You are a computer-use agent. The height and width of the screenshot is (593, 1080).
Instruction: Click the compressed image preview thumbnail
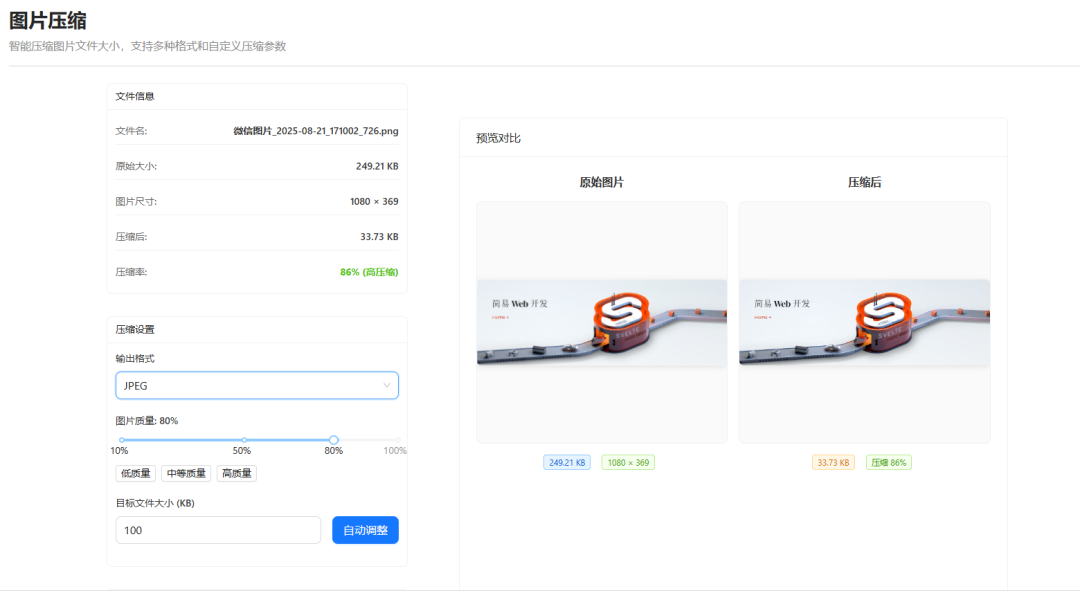coord(864,322)
